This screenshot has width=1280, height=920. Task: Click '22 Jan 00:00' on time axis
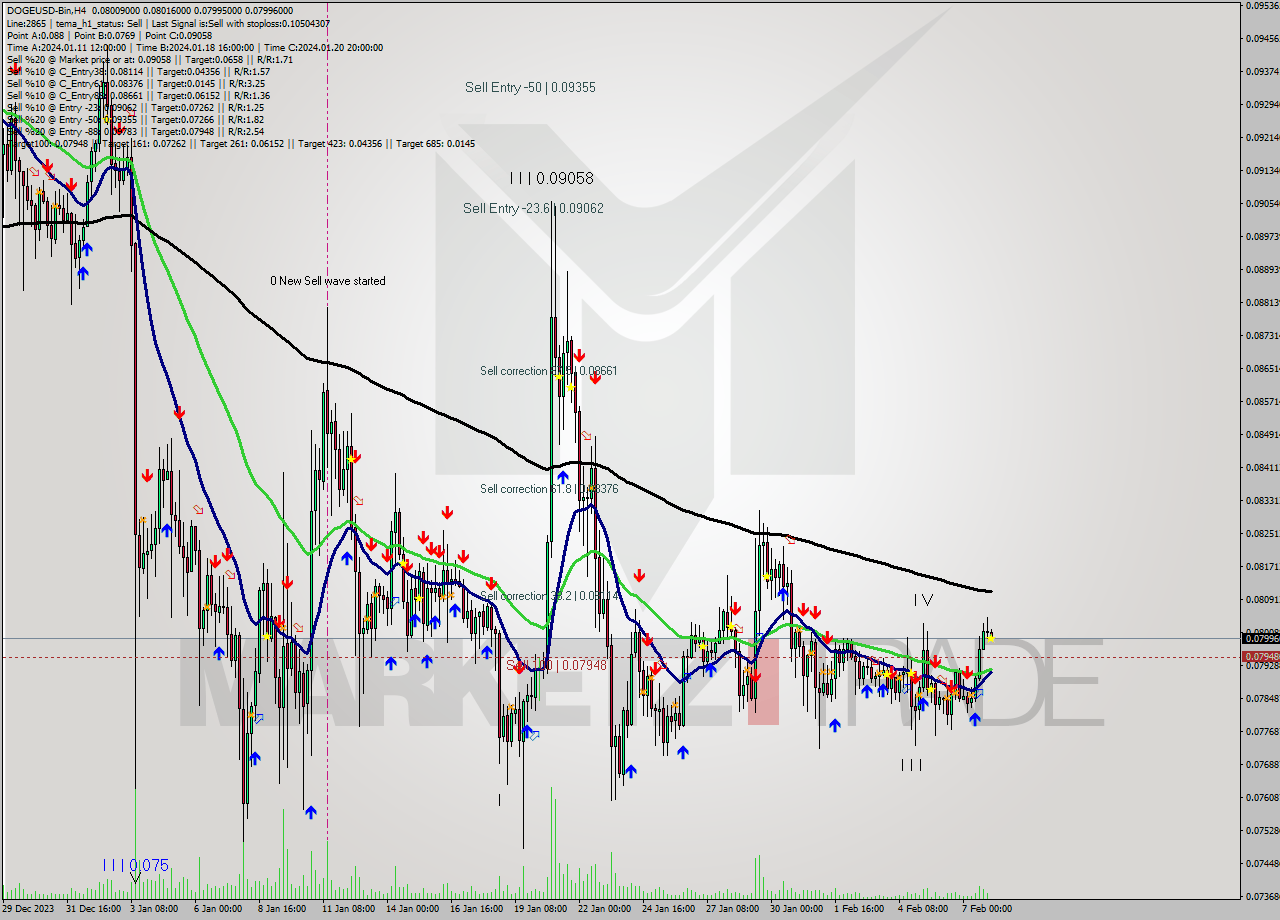[x=605, y=909]
